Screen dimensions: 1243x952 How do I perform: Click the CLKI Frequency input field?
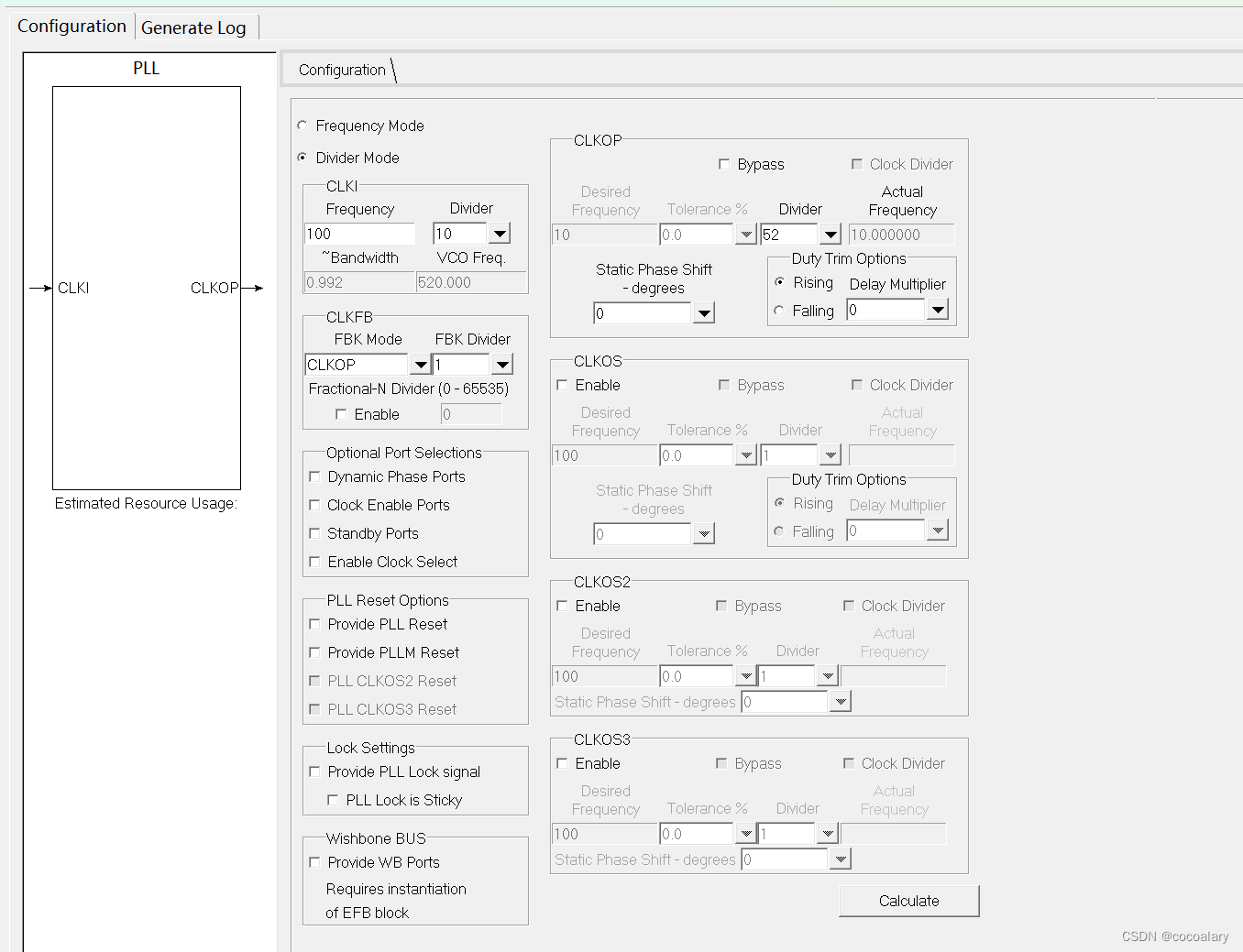358,234
